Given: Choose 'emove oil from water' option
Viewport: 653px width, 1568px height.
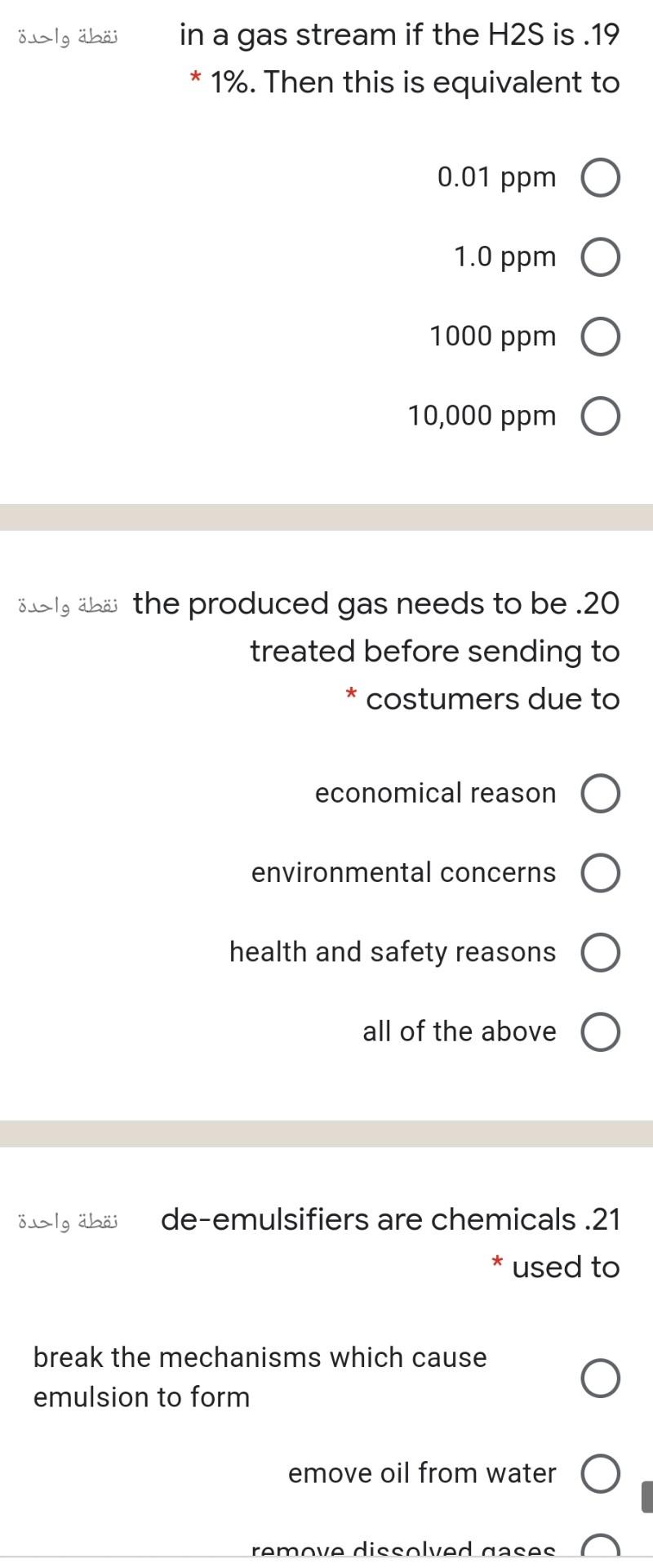Looking at the screenshot, I should pos(600,1473).
